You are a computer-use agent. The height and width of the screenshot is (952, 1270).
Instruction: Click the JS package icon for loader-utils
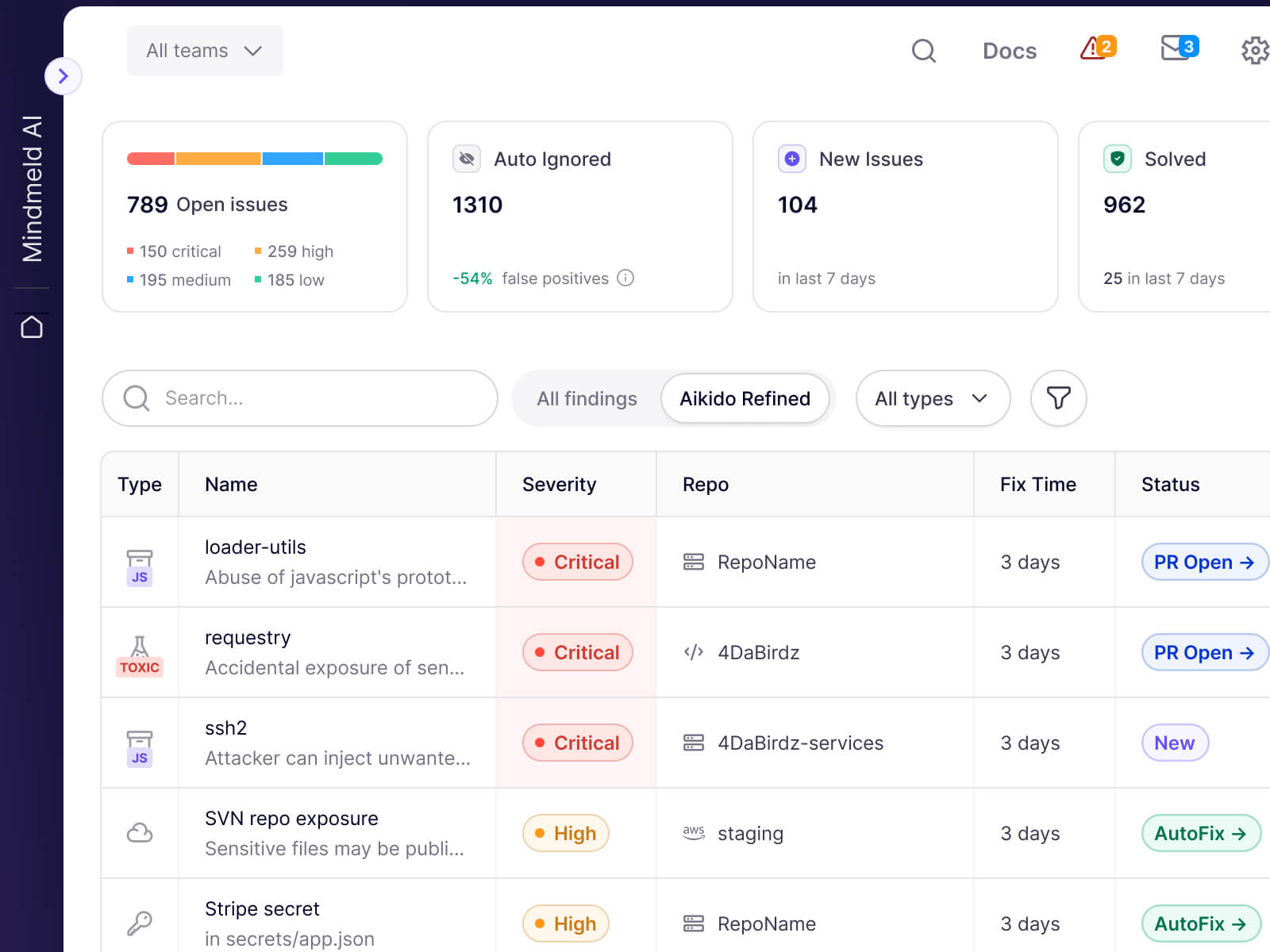pyautogui.click(x=140, y=567)
